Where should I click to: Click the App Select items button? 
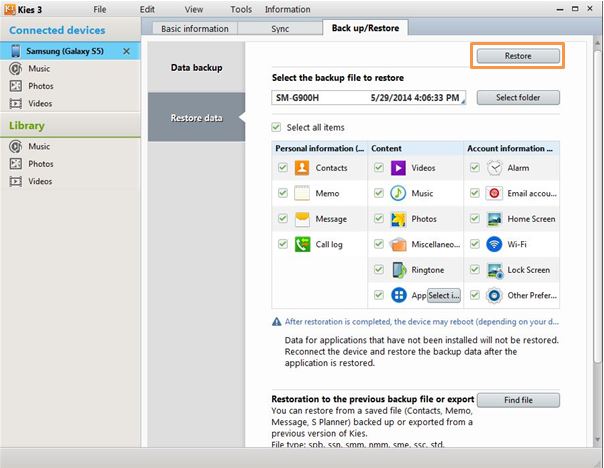click(444, 295)
